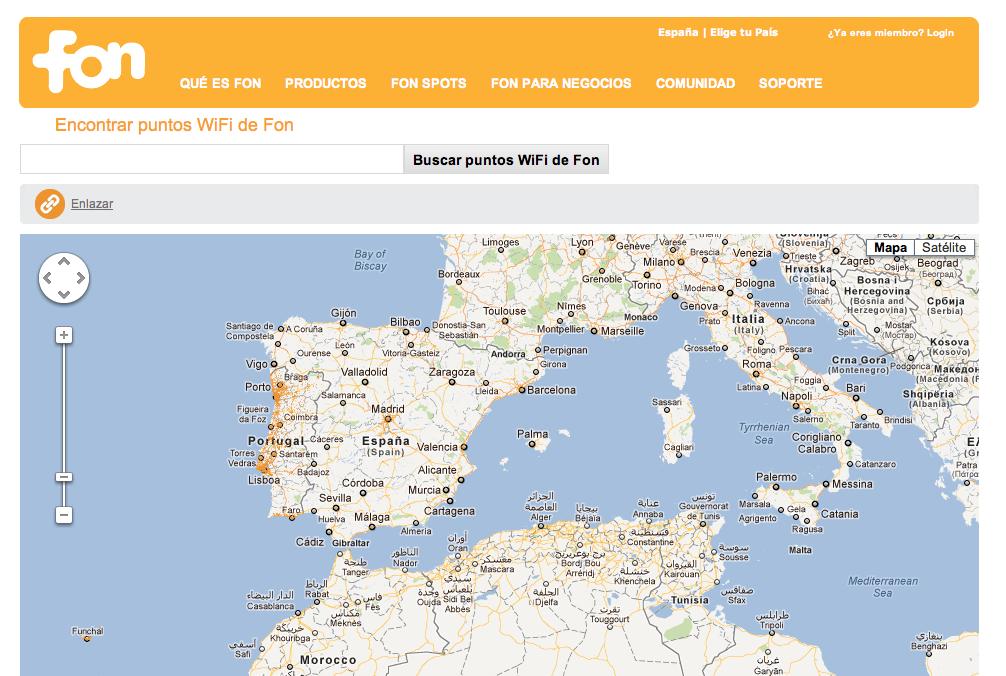Image resolution: width=1006 pixels, height=676 pixels.
Task: Click the Login link
Action: tap(940, 33)
